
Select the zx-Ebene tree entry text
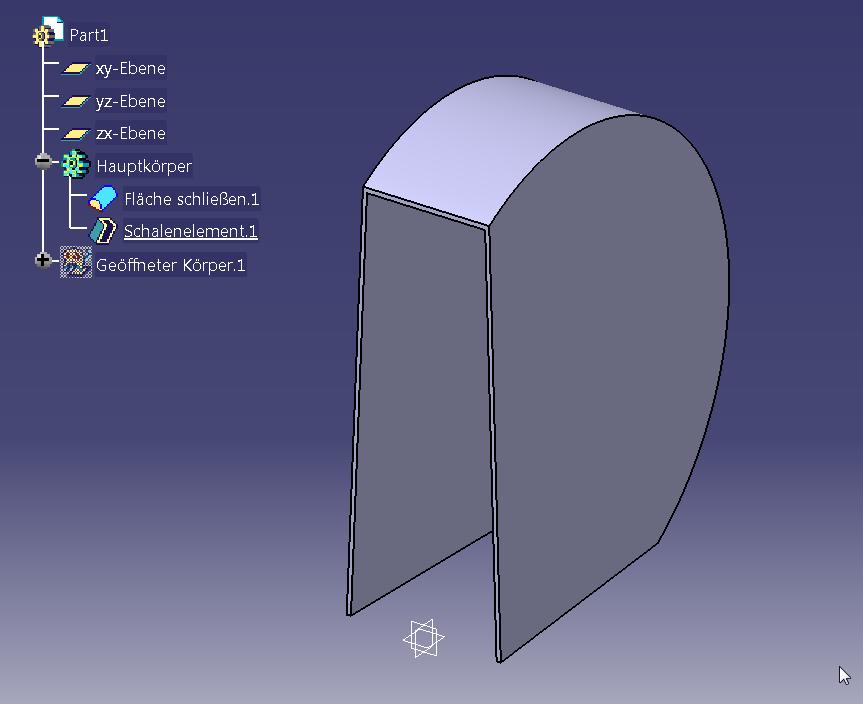pyautogui.click(x=130, y=133)
